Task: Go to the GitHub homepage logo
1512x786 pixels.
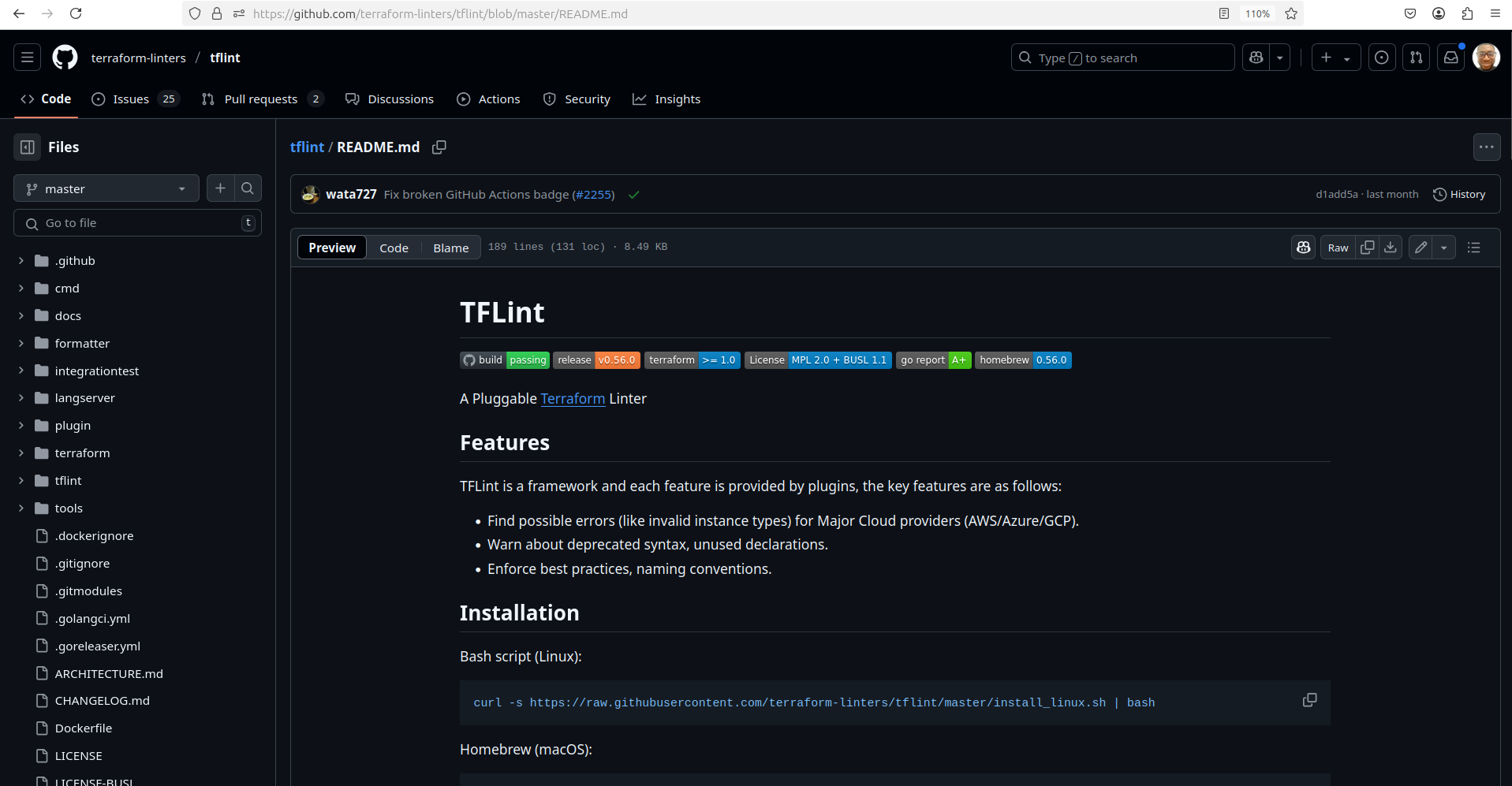Action: point(65,58)
